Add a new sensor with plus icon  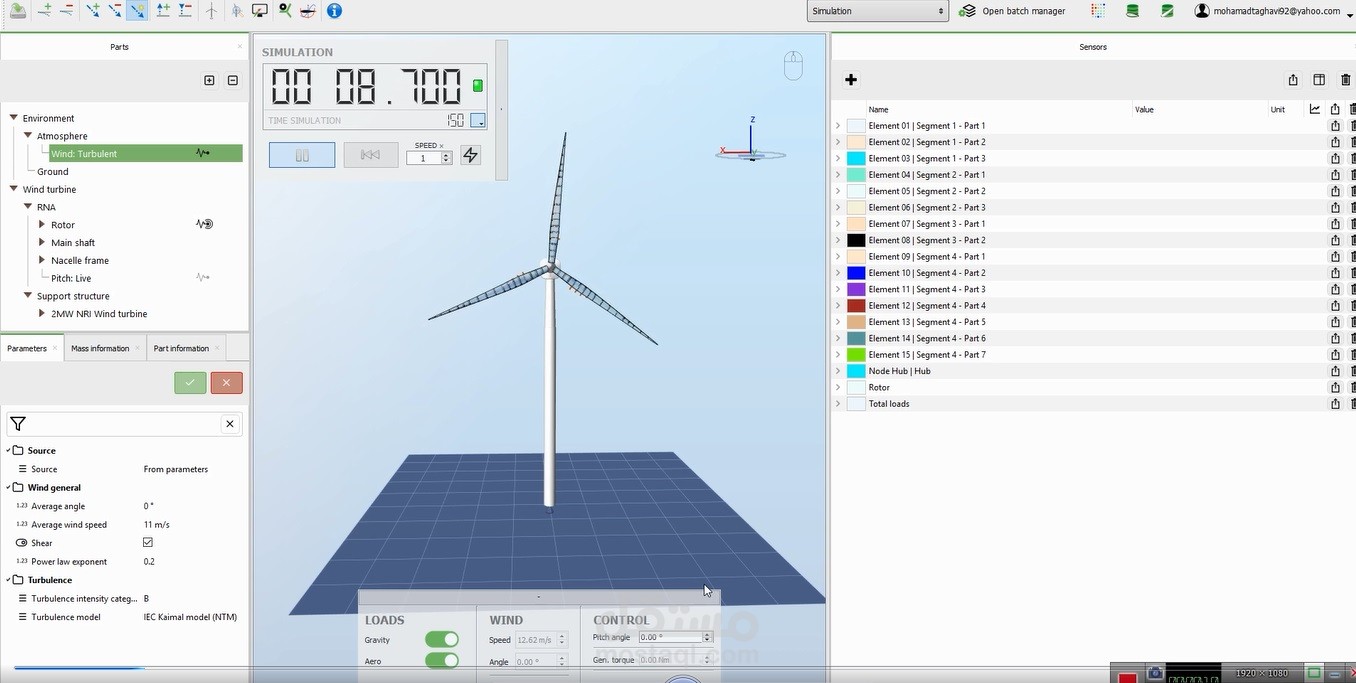pyautogui.click(x=851, y=80)
